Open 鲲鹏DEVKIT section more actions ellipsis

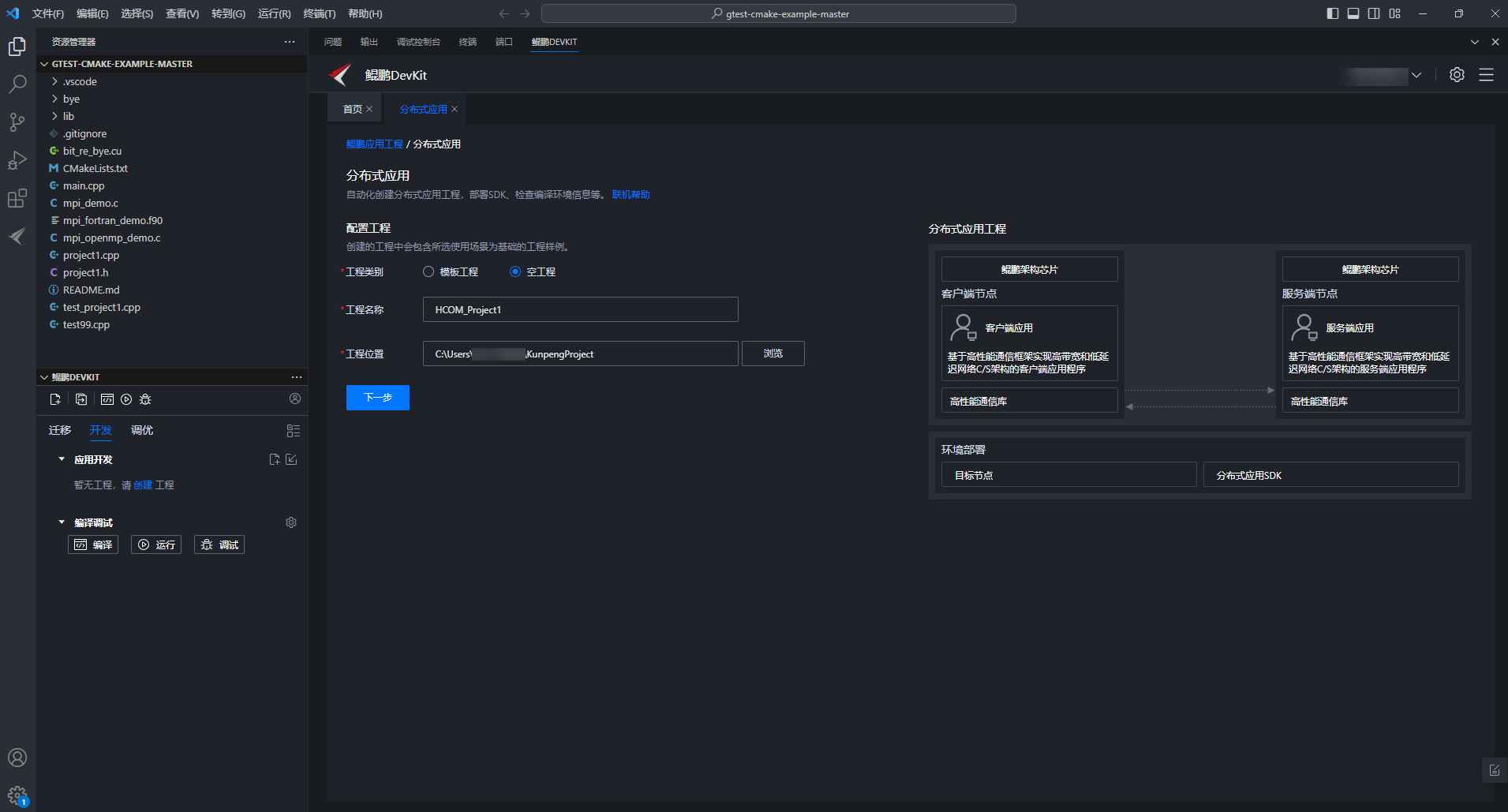(297, 377)
